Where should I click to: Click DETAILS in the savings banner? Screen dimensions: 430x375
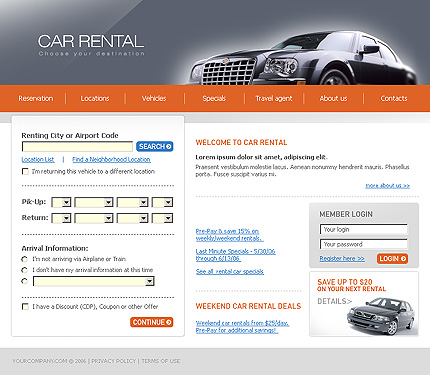pyautogui.click(x=334, y=301)
